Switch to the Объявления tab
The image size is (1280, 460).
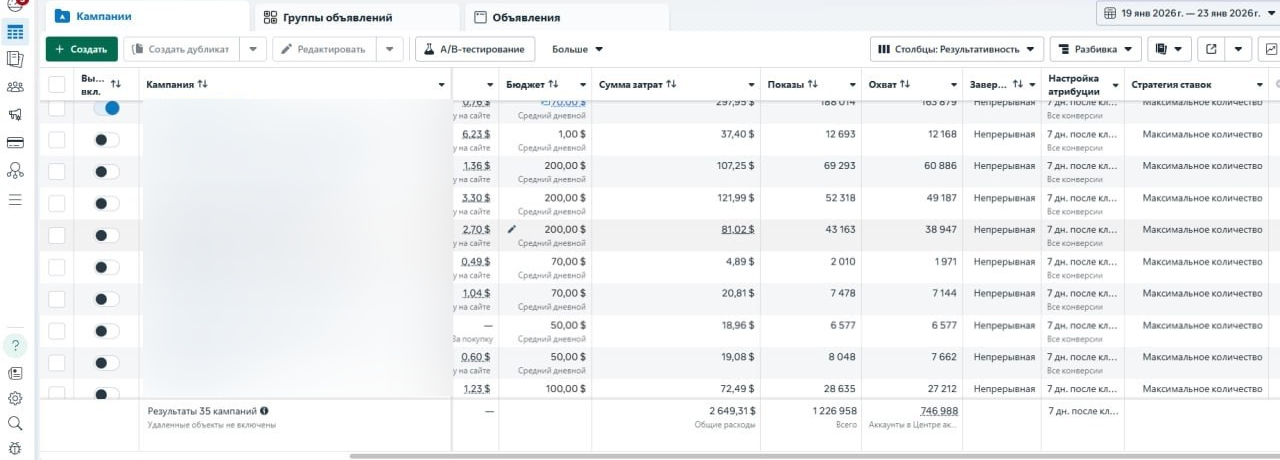click(x=566, y=17)
